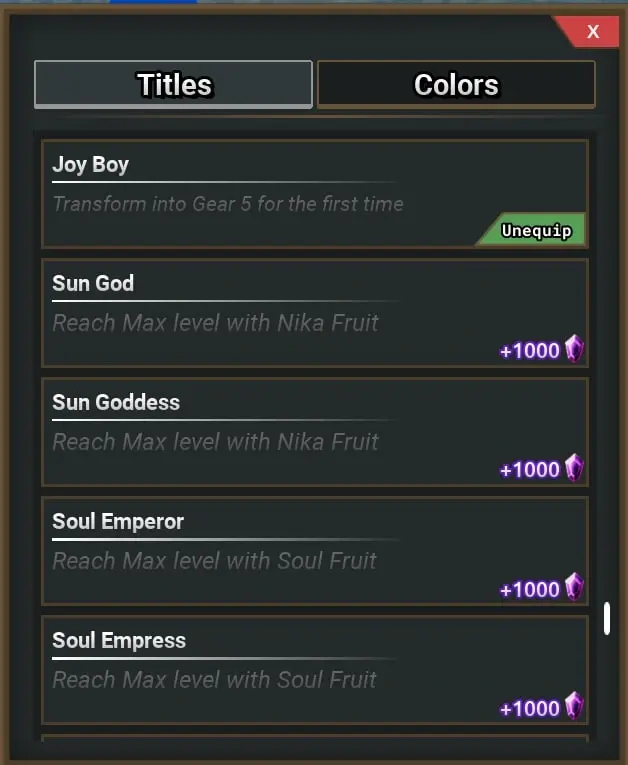The image size is (628, 765).
Task: Select the Soul Empress title name
Action: pos(119,640)
